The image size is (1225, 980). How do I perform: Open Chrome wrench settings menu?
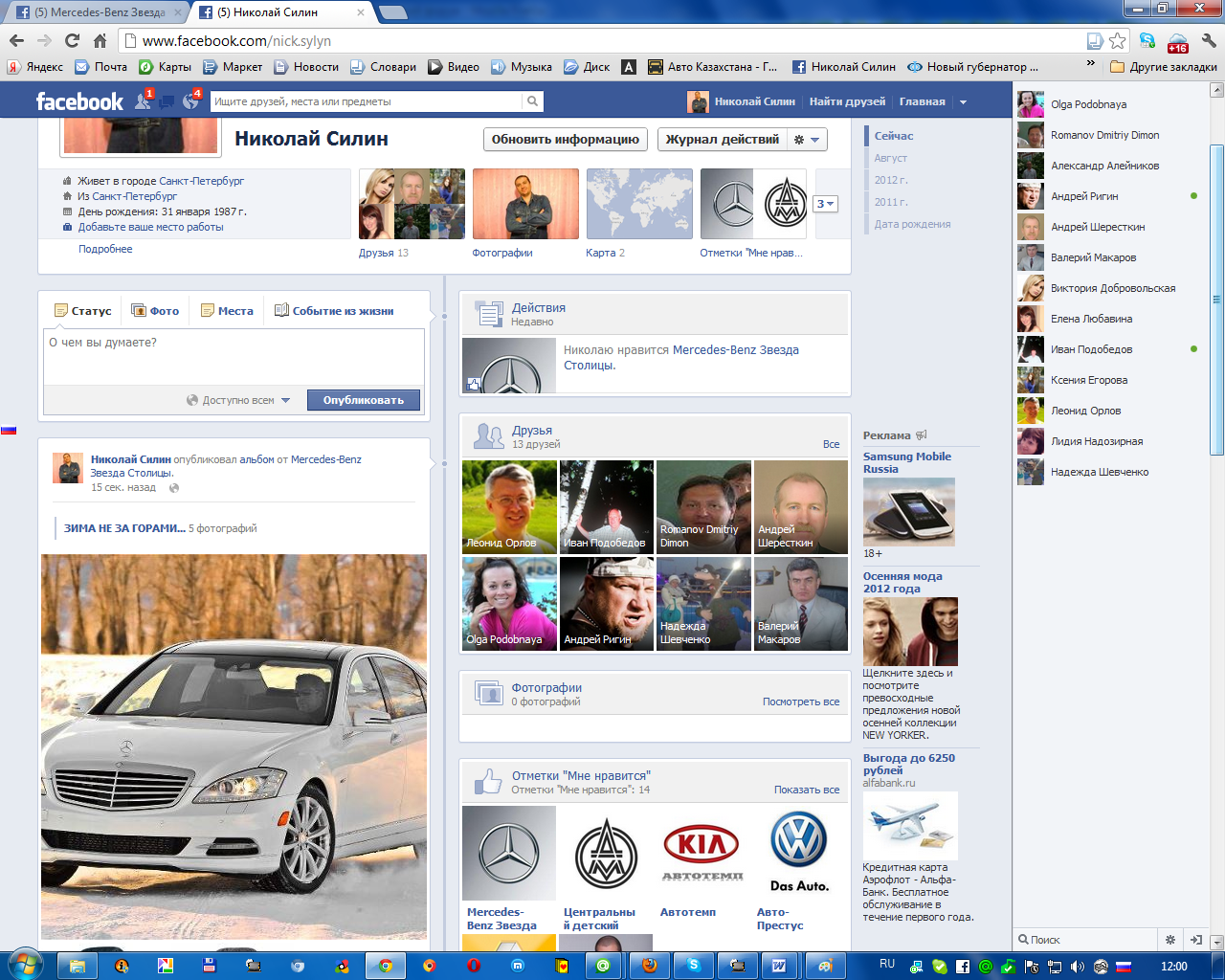click(1208, 40)
